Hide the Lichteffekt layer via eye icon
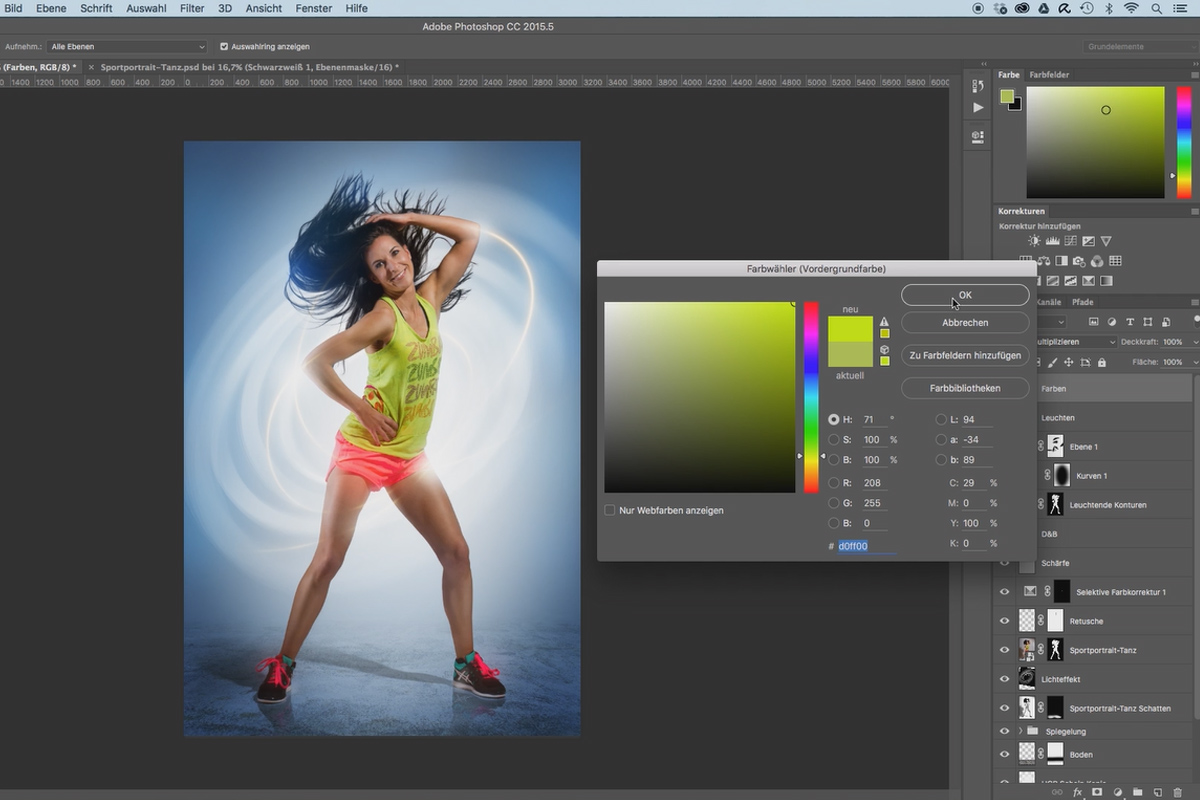Screen dimensions: 1200x800 [1005, 679]
